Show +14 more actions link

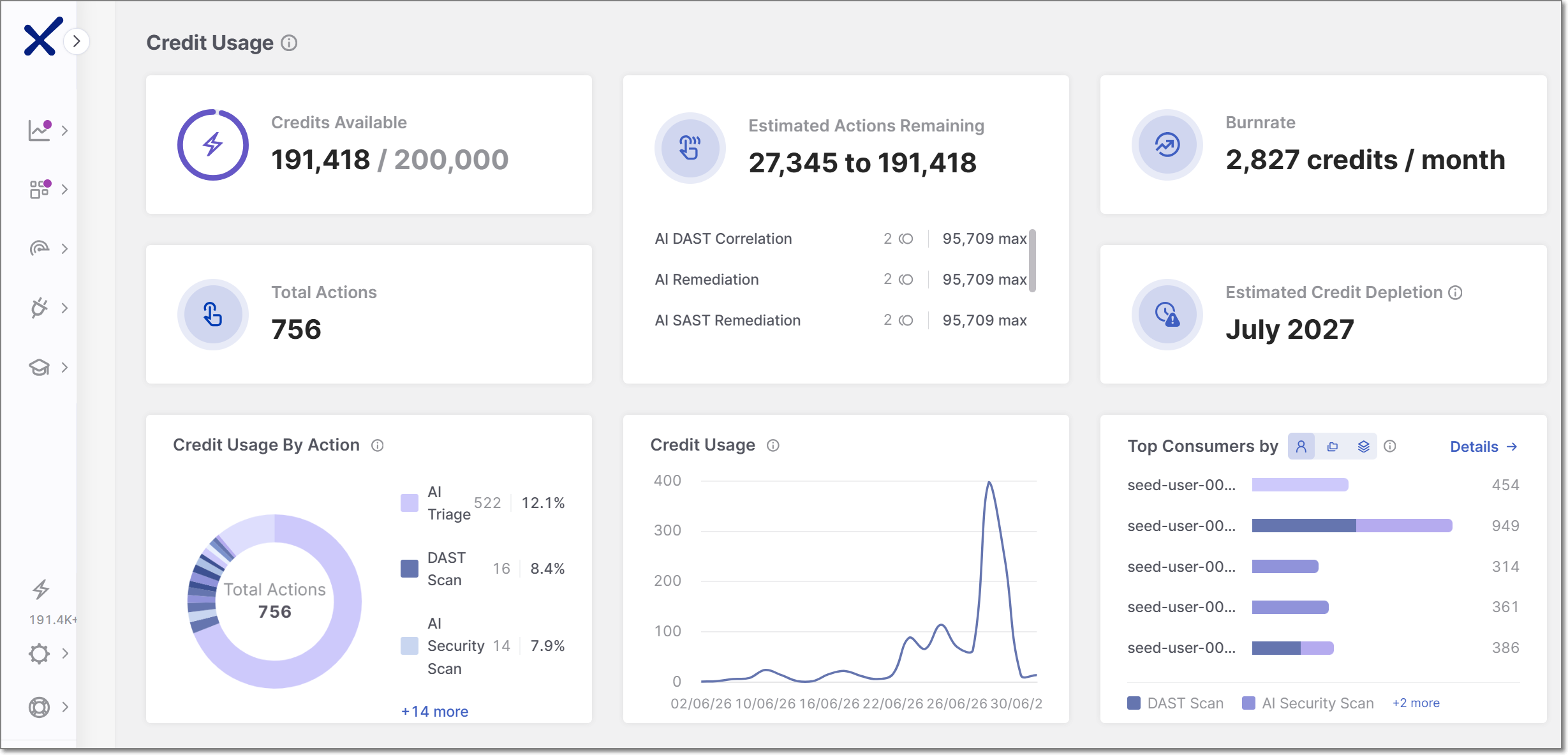point(434,712)
